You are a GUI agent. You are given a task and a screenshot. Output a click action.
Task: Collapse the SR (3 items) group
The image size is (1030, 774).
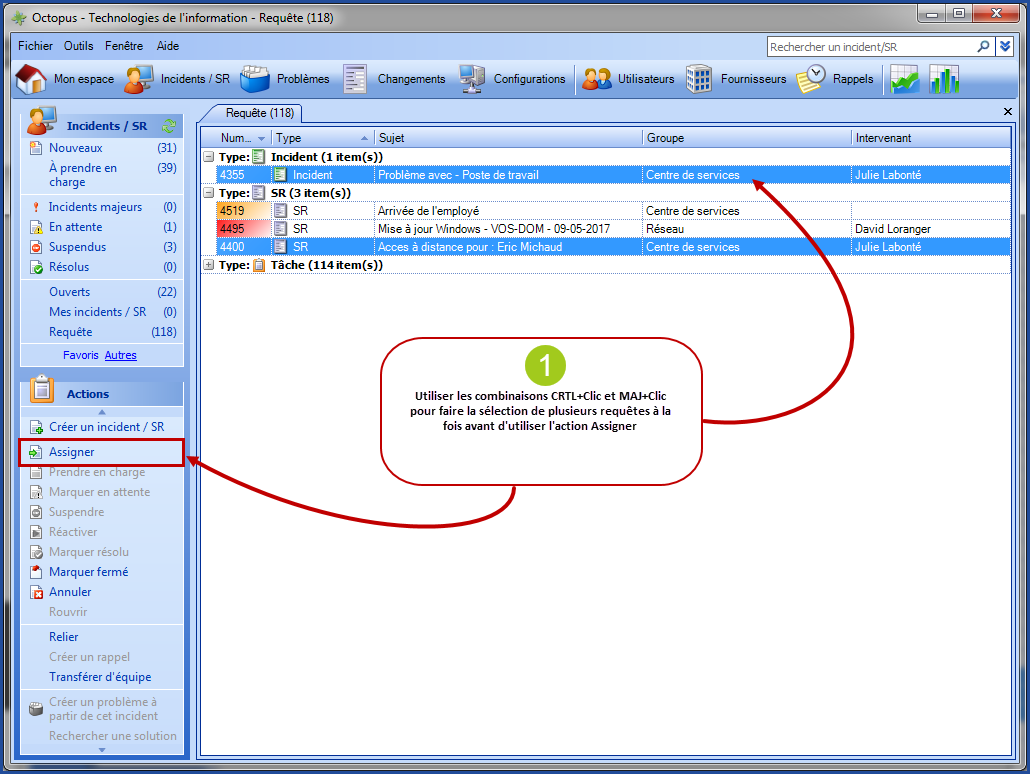[209, 192]
